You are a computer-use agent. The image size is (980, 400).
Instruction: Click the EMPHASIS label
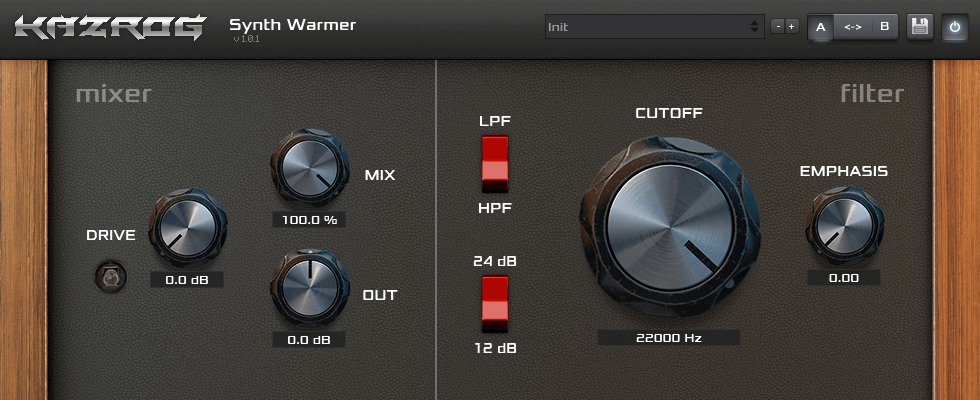(x=844, y=171)
